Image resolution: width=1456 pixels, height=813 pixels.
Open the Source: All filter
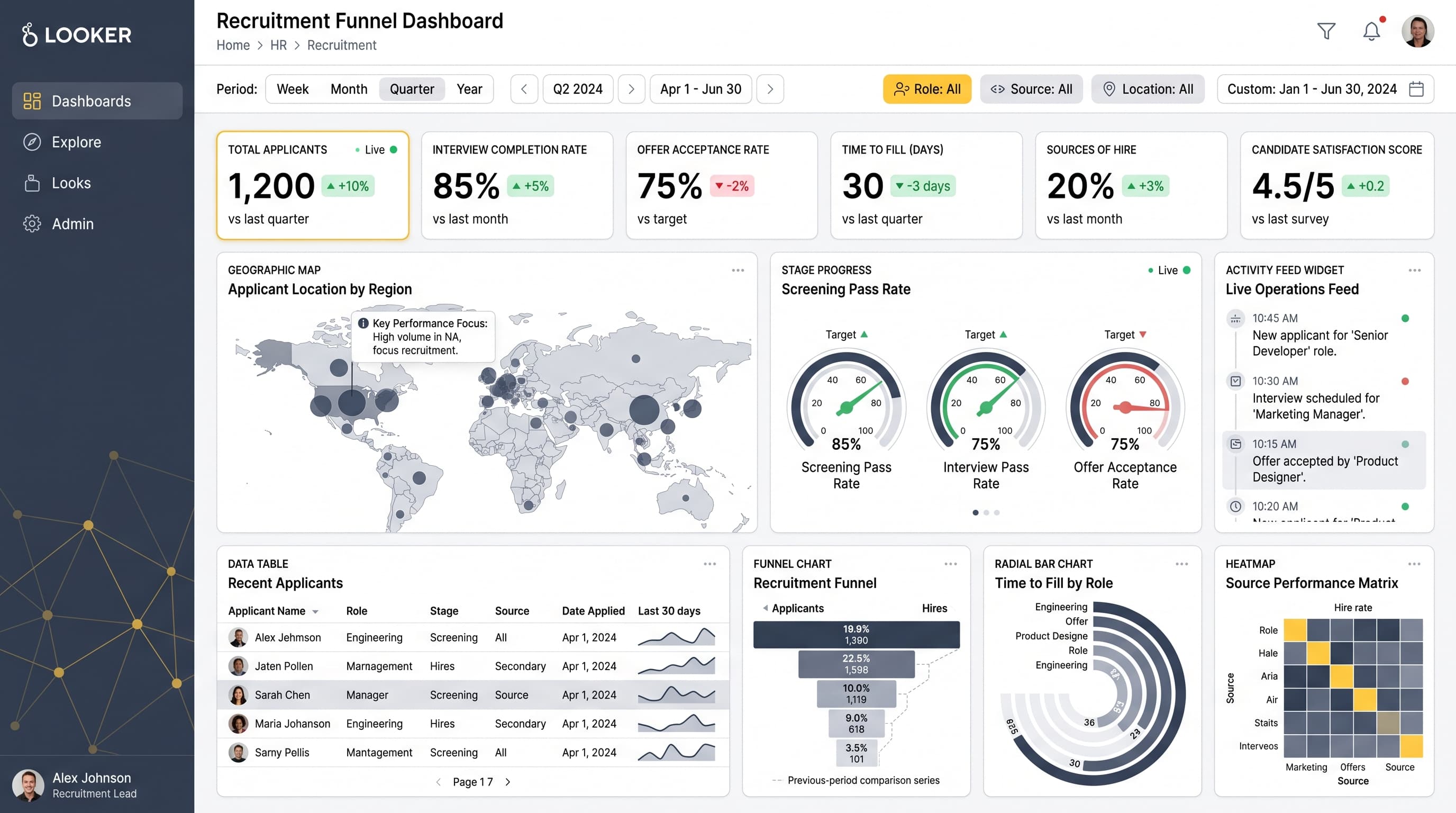[1031, 89]
